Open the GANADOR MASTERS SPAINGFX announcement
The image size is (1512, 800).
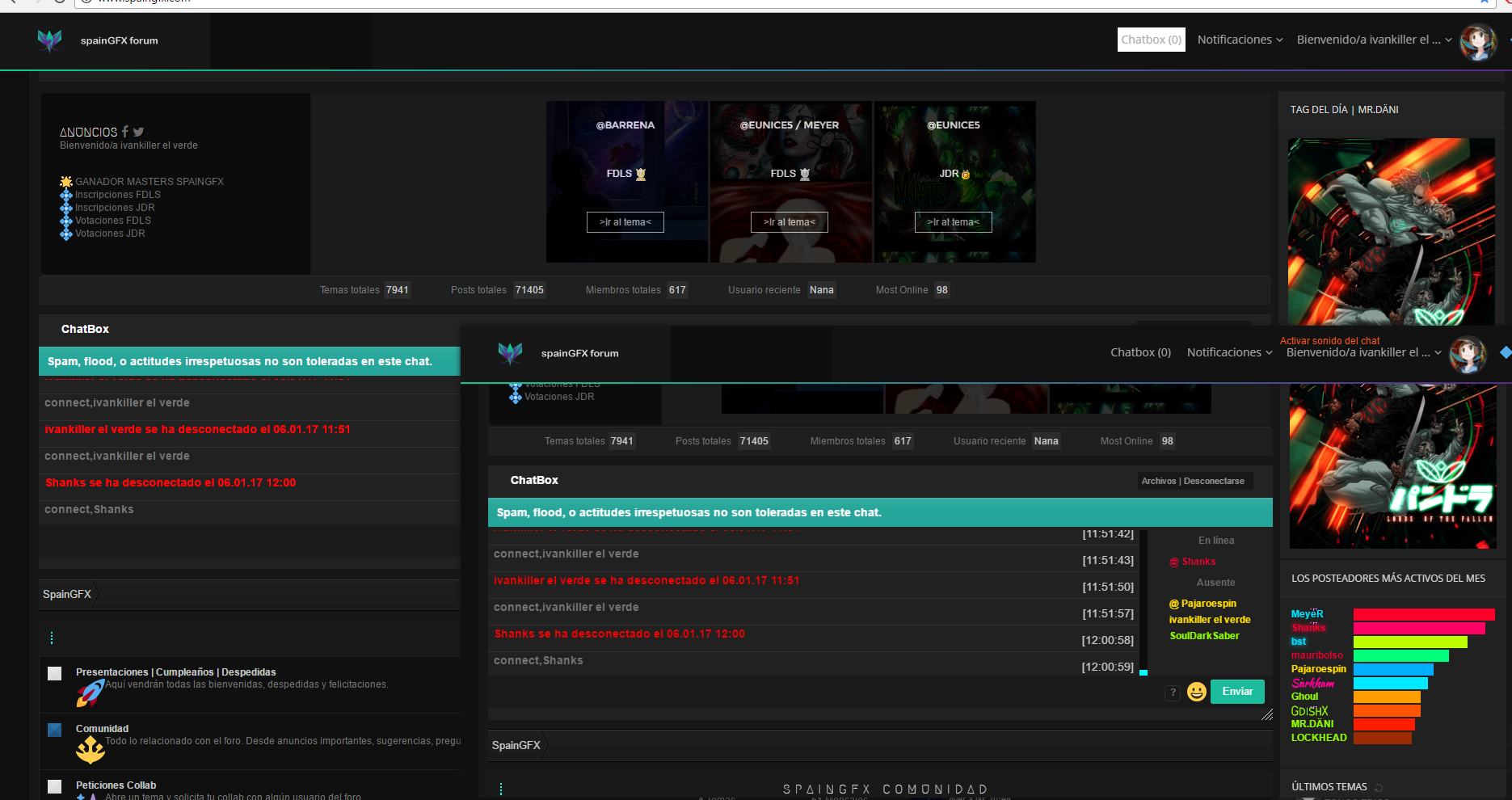pyautogui.click(x=150, y=182)
